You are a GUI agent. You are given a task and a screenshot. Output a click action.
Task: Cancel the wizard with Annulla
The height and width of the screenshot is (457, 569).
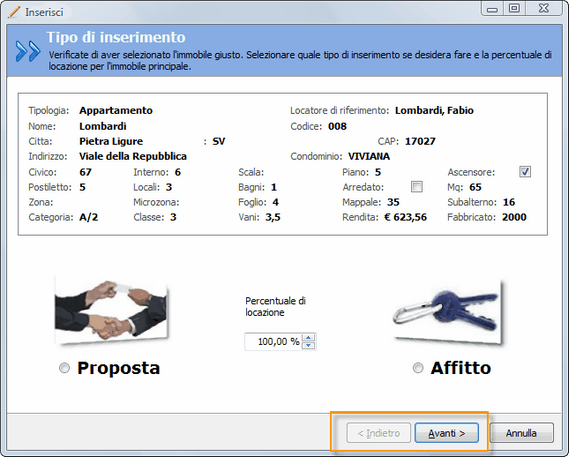click(521, 433)
